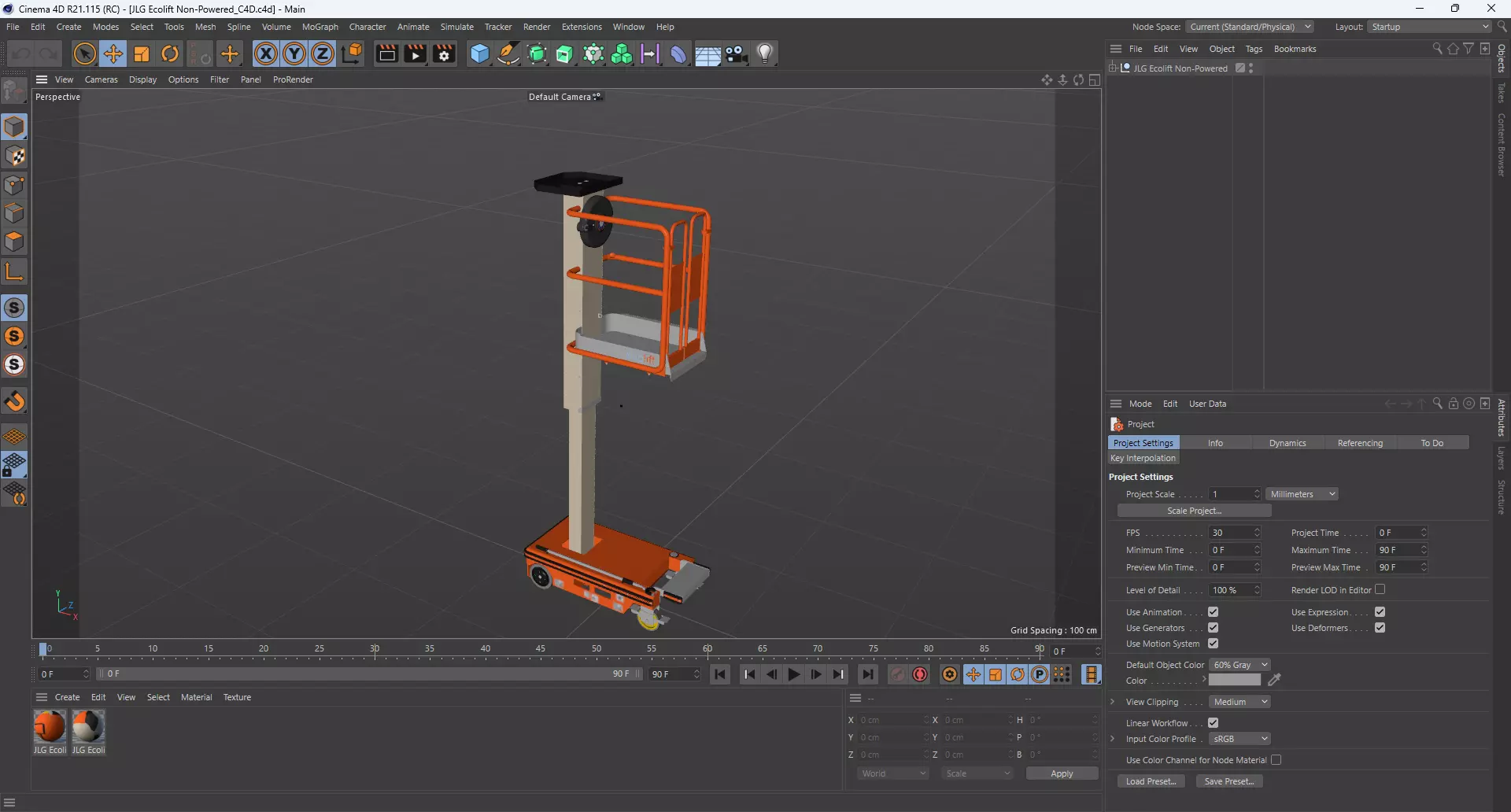Open Millimeters unit dropdown
The image size is (1511, 812).
[x=1302, y=494]
